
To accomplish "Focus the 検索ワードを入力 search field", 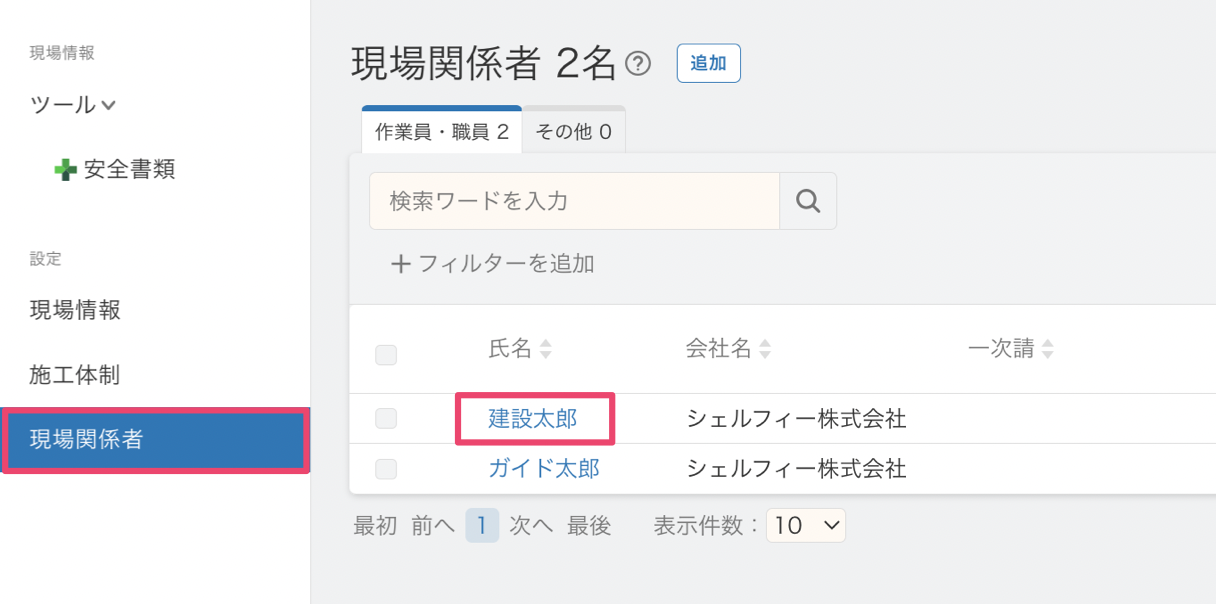I will tap(574, 201).
